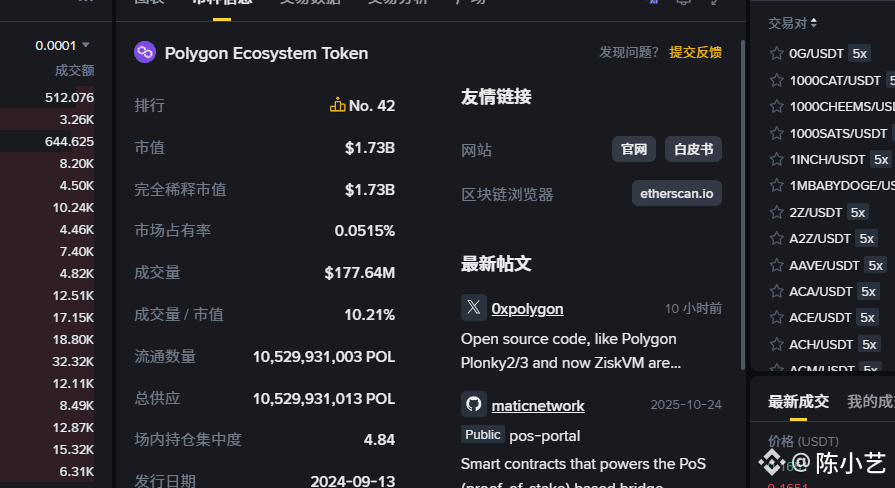The height and width of the screenshot is (488, 895).
Task: Open the maticnetwork GitHub link
Action: 538,406
